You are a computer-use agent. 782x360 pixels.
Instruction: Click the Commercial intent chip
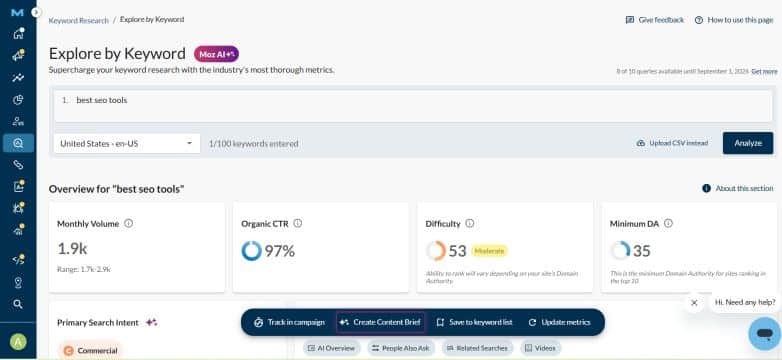pyautogui.click(x=91, y=351)
